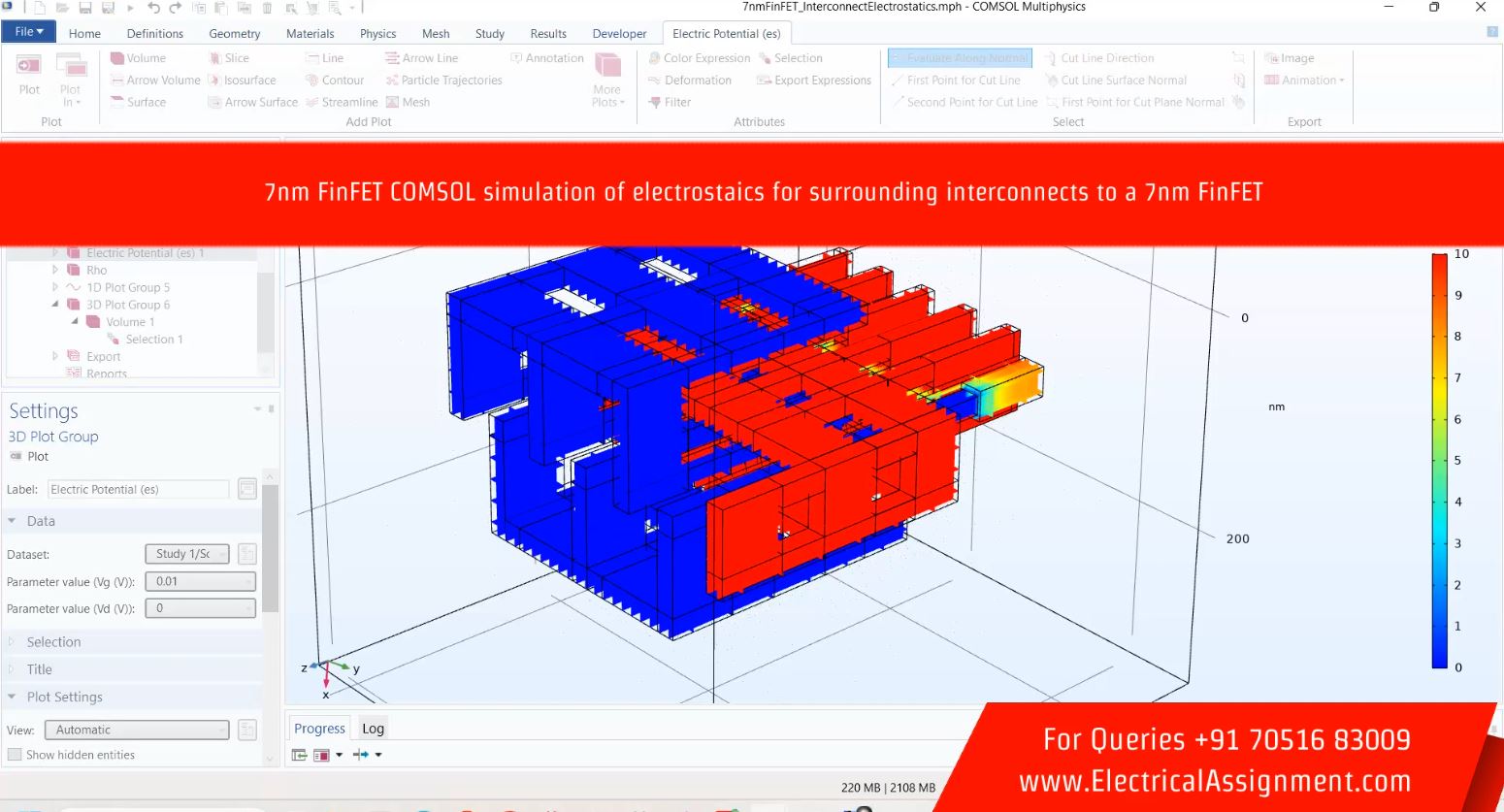Expand the Selection section
Screen dimensions: 1504x812
click(x=53, y=642)
